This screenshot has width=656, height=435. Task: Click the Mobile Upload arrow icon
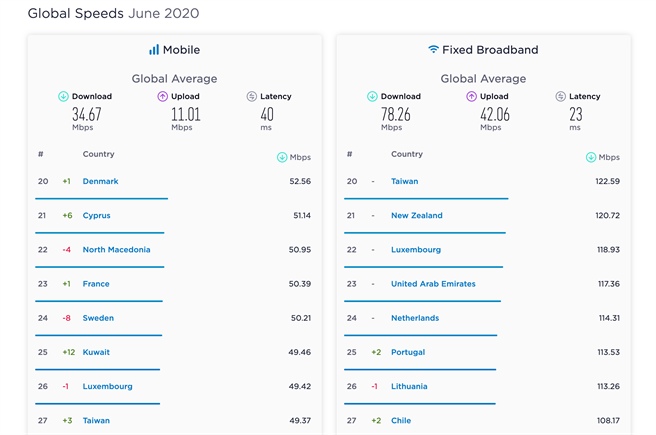pos(162,97)
